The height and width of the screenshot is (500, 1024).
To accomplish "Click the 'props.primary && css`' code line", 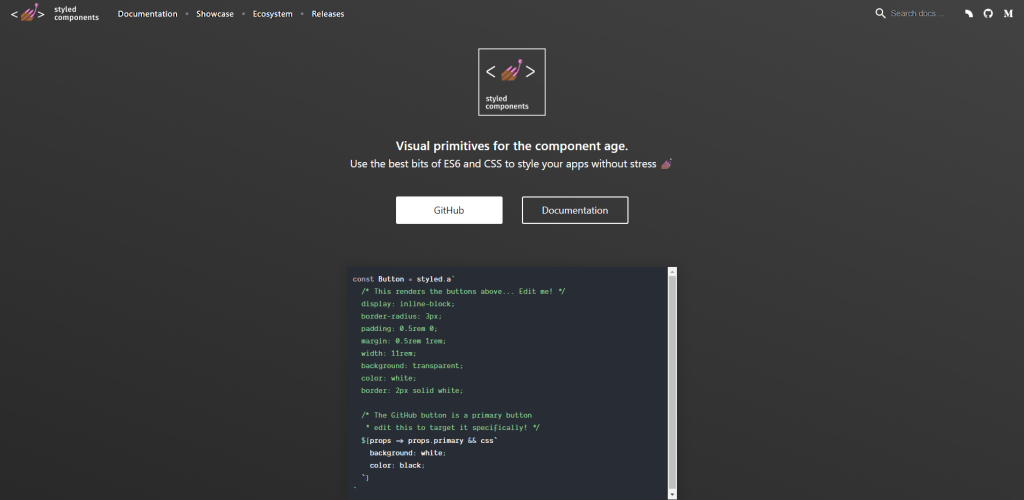I will [x=429, y=441].
